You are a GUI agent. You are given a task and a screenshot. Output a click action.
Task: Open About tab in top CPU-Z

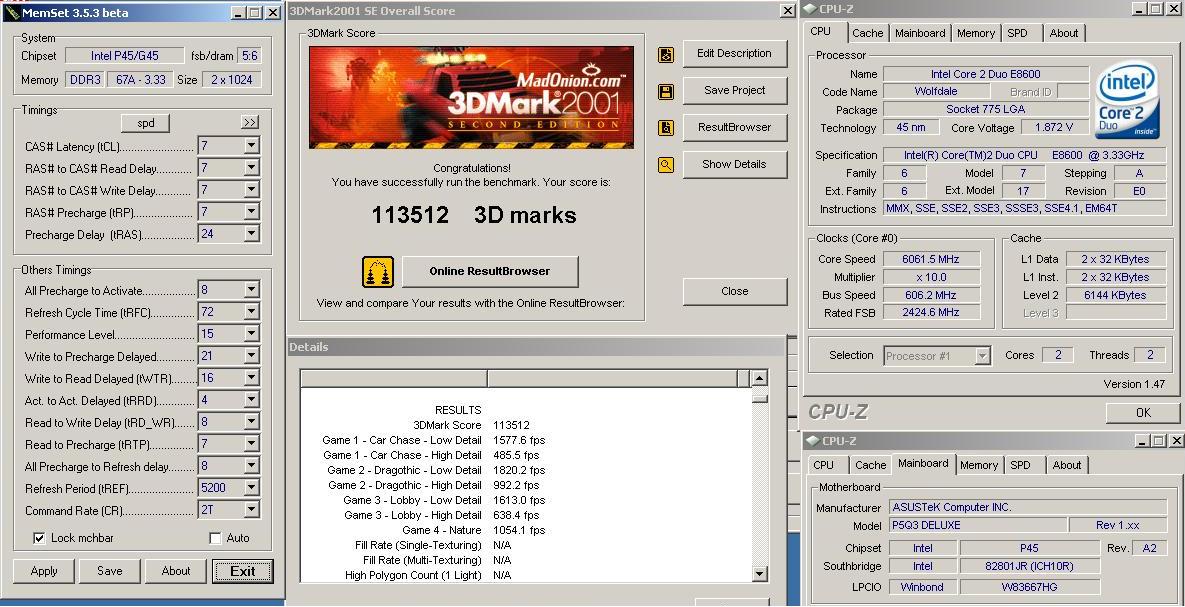1063,33
